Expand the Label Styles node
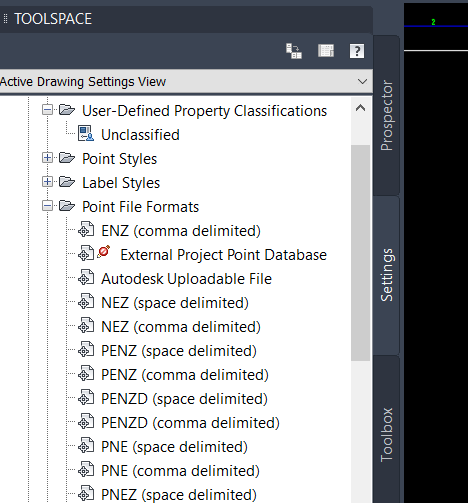Viewport: 468px width, 503px height. 47,182
